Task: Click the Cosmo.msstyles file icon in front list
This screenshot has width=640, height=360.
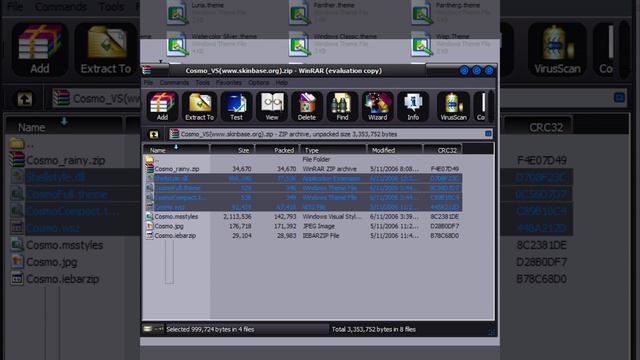Action: pyautogui.click(x=149, y=216)
